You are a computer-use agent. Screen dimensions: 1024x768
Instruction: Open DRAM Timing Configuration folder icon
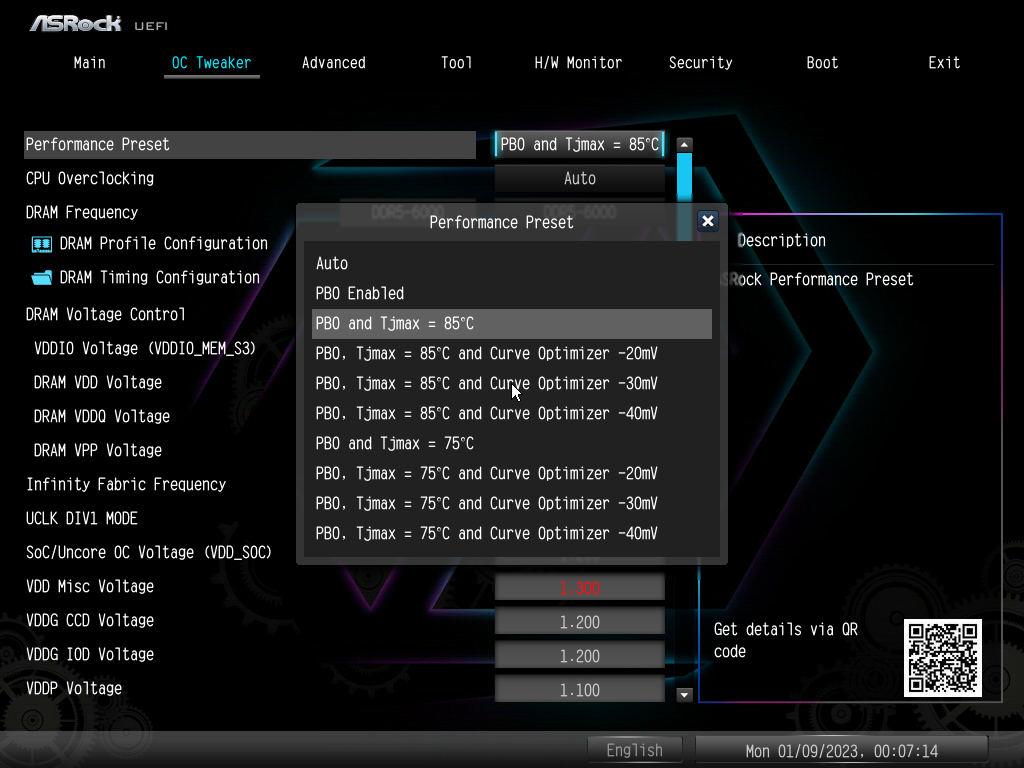coord(42,278)
